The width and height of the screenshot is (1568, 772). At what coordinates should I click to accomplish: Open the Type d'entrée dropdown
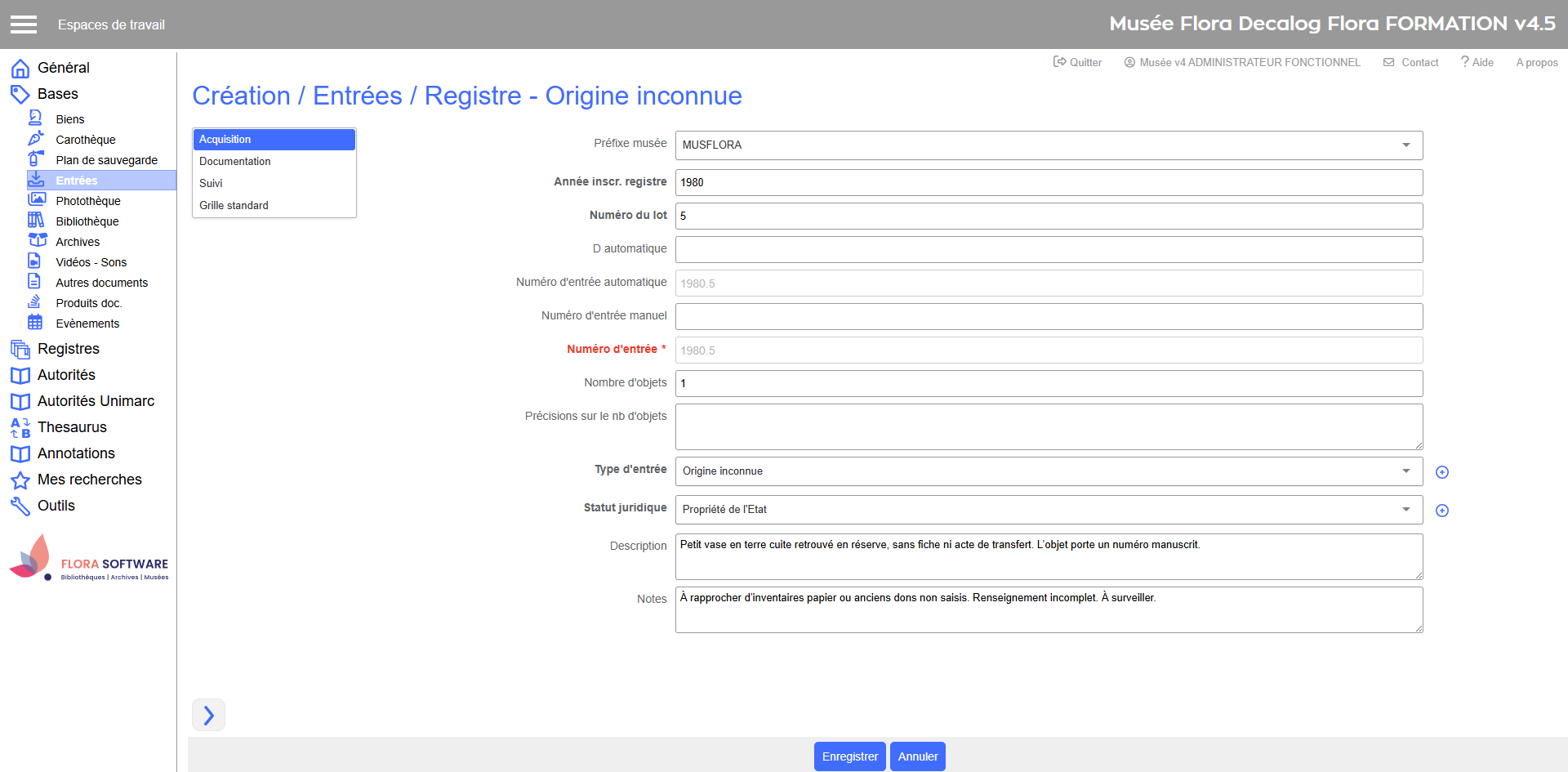(x=1049, y=471)
